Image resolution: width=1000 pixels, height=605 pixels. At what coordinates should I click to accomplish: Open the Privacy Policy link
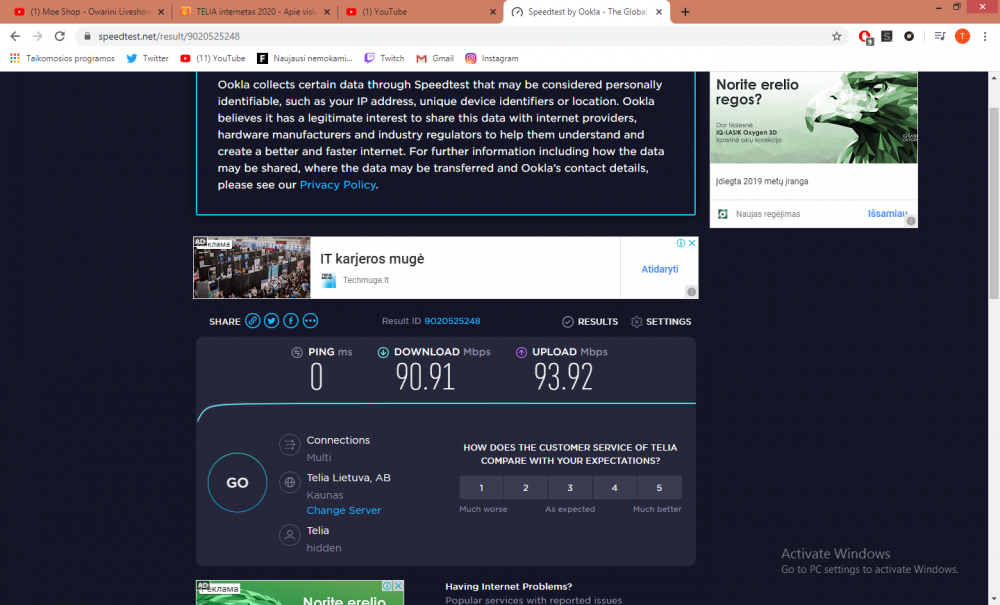337,185
